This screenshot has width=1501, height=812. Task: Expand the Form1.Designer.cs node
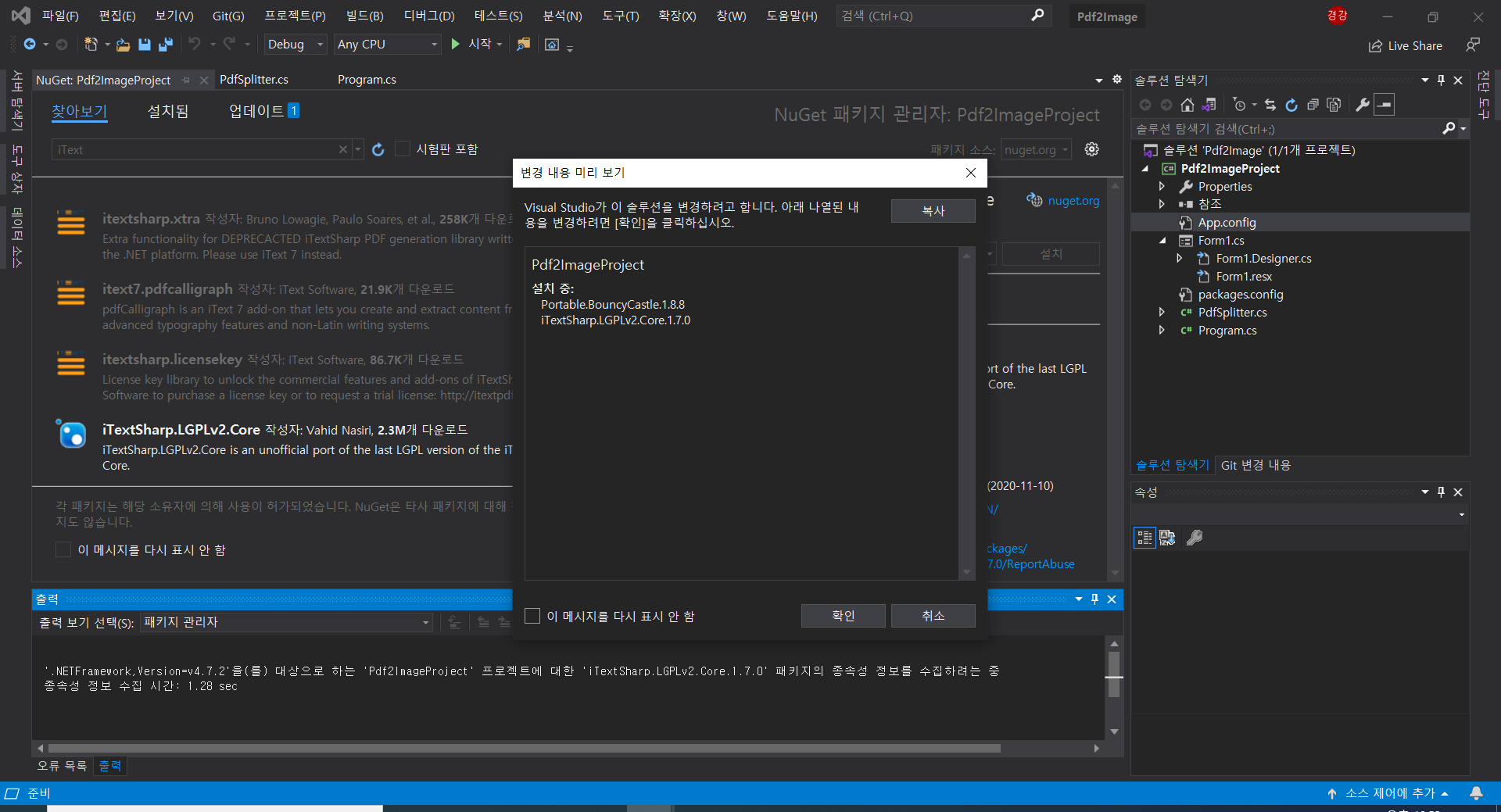1180,258
